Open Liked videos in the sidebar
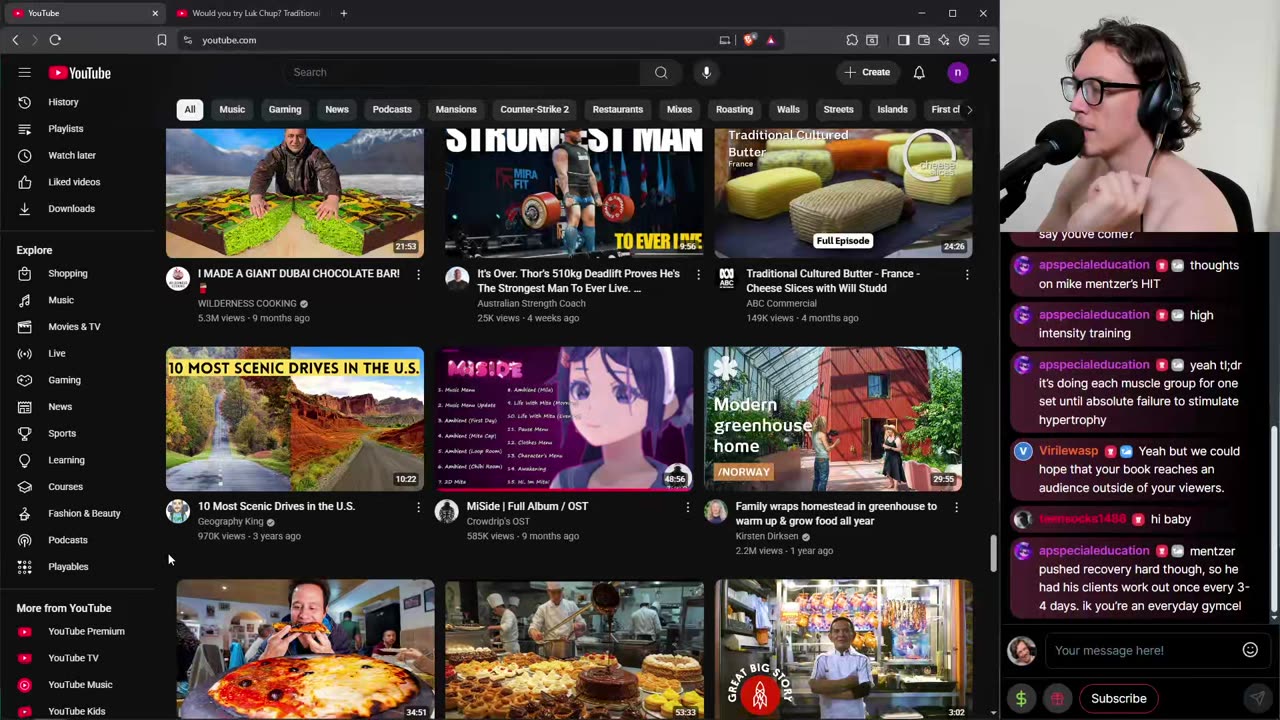The image size is (1280, 720). click(74, 182)
